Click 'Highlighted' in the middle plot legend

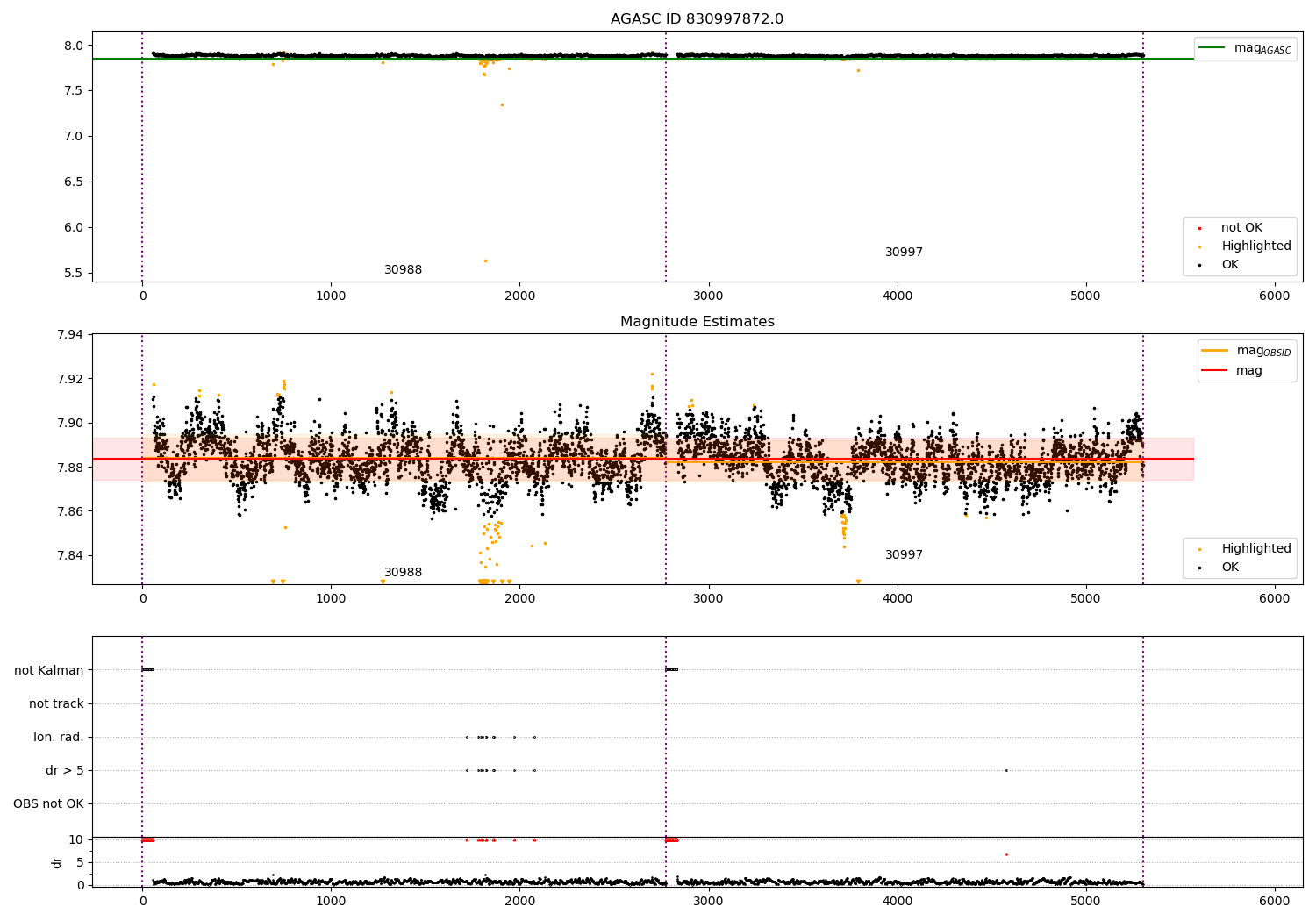coord(1256,548)
